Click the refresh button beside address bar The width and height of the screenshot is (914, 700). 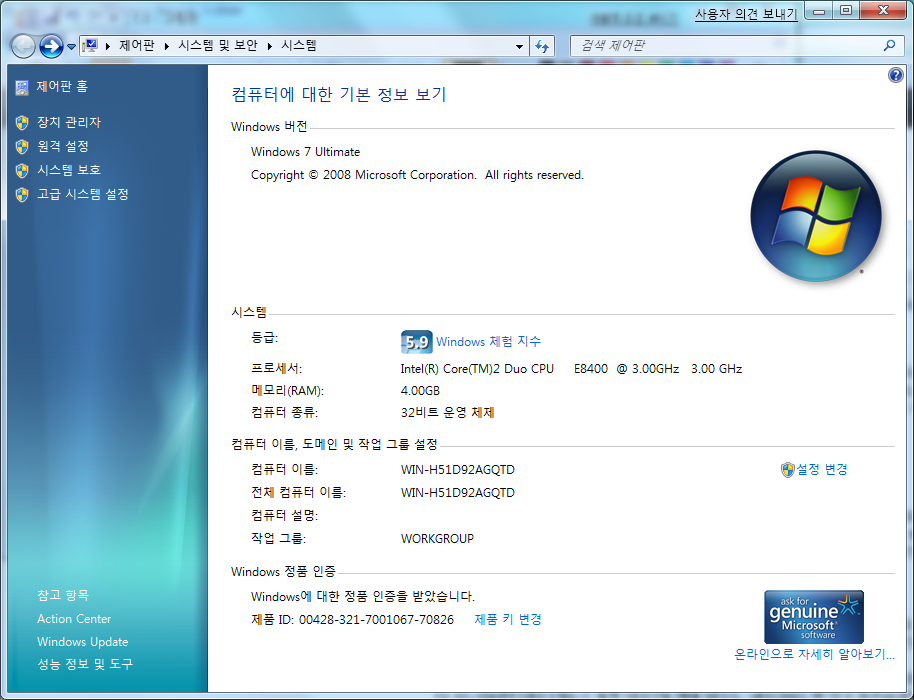pyautogui.click(x=542, y=46)
